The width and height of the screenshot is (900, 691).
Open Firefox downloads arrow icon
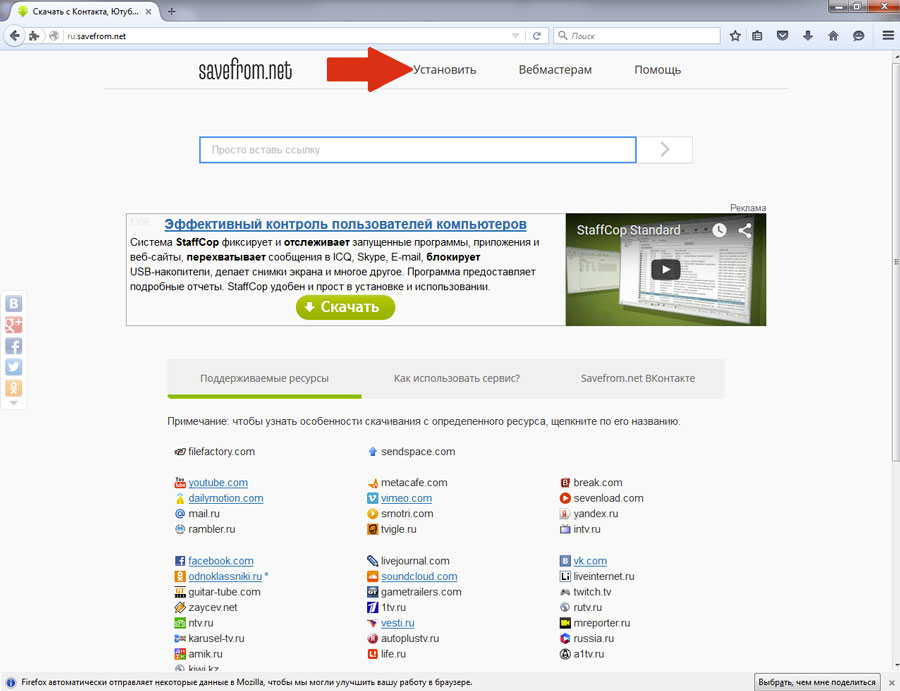pos(808,36)
